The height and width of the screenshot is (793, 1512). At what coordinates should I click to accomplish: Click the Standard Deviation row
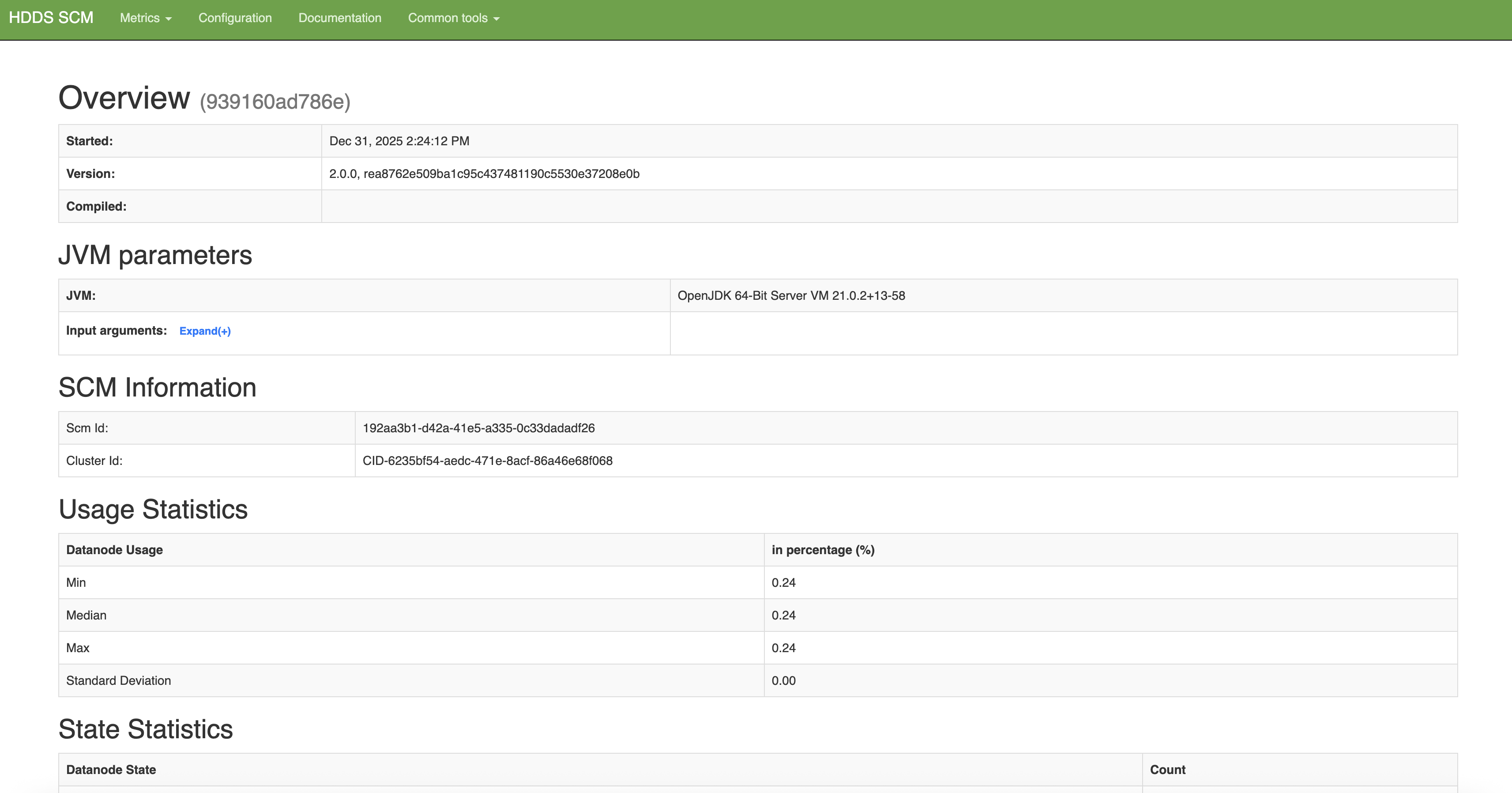[x=119, y=680]
